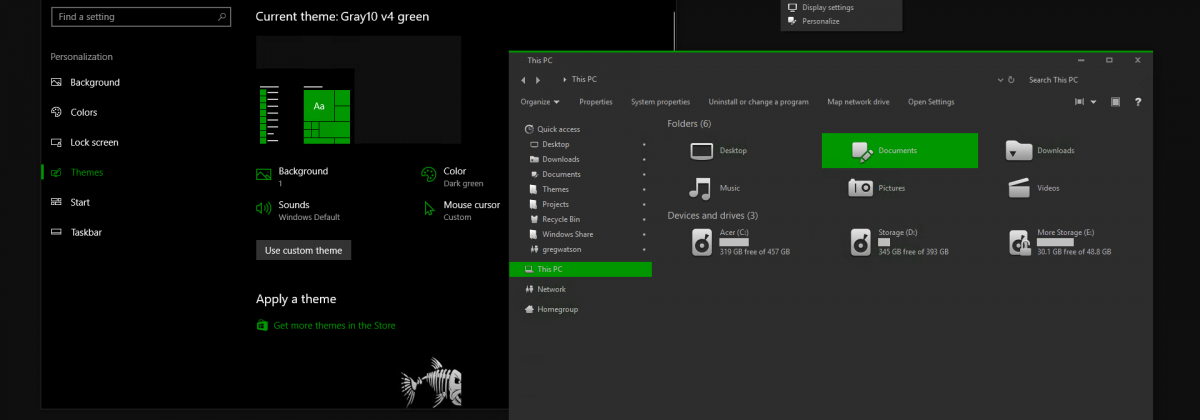Open the Organize dropdown menu
The image size is (1200, 420).
click(540, 102)
